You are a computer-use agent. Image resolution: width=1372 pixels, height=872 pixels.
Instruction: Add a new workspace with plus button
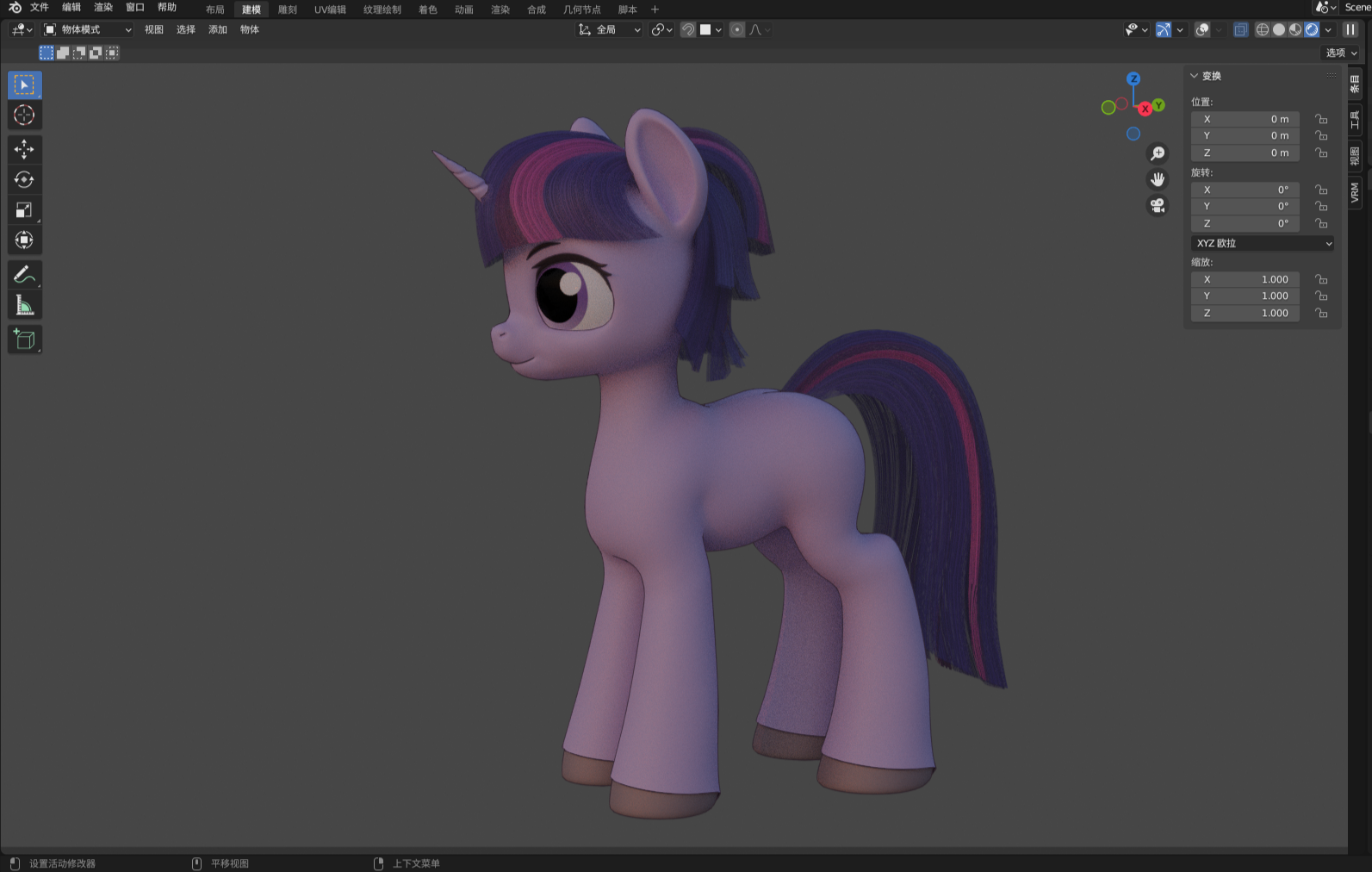click(x=655, y=9)
